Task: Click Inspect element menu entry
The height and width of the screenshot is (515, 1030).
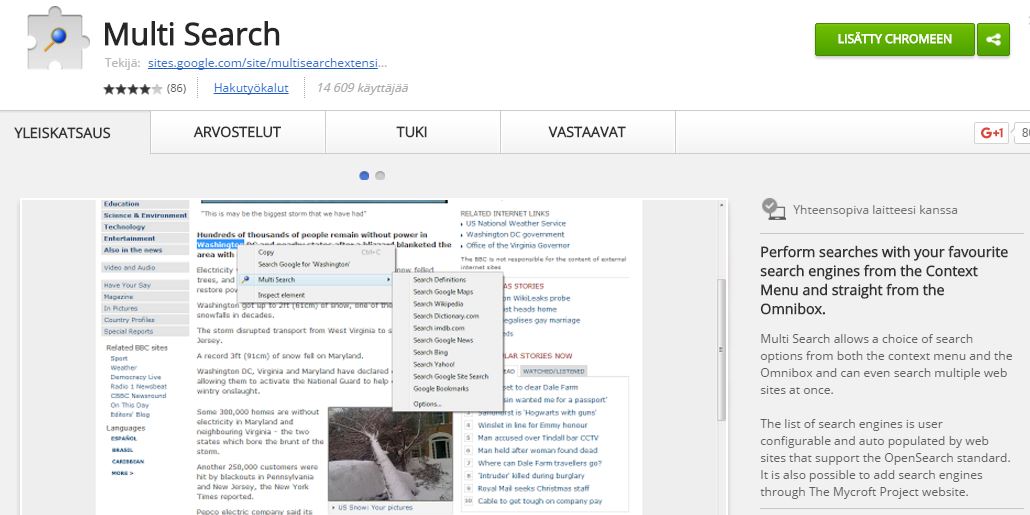Action: point(281,296)
